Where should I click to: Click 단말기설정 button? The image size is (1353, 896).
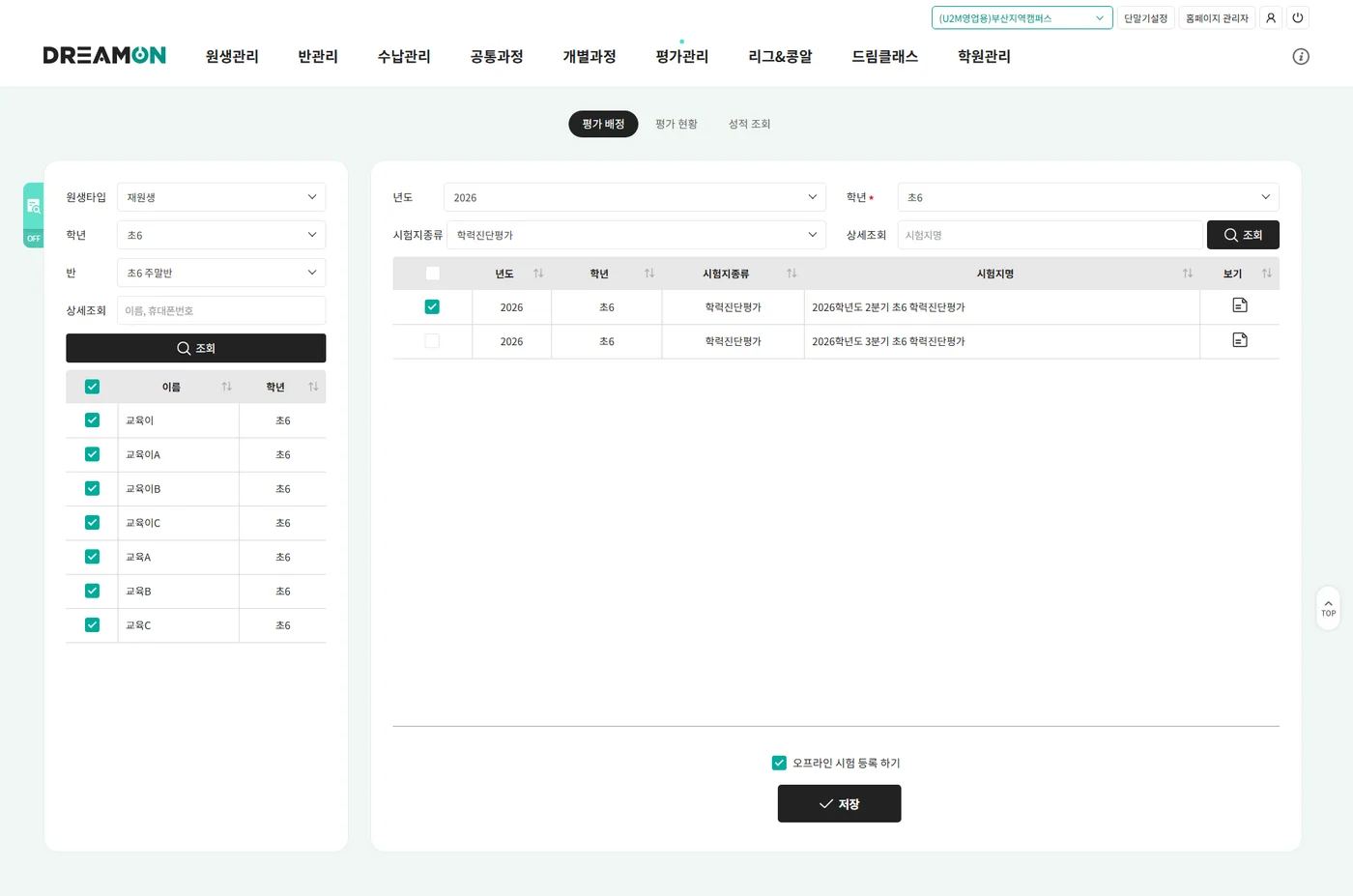pos(1145,17)
